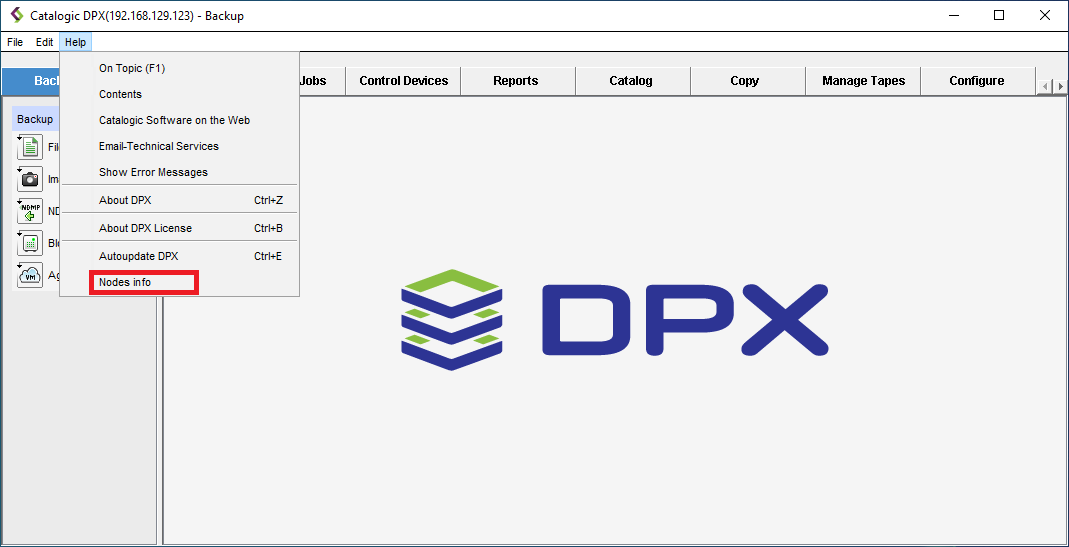Click the Image backup camera icon
1069x547 pixels.
point(30,180)
